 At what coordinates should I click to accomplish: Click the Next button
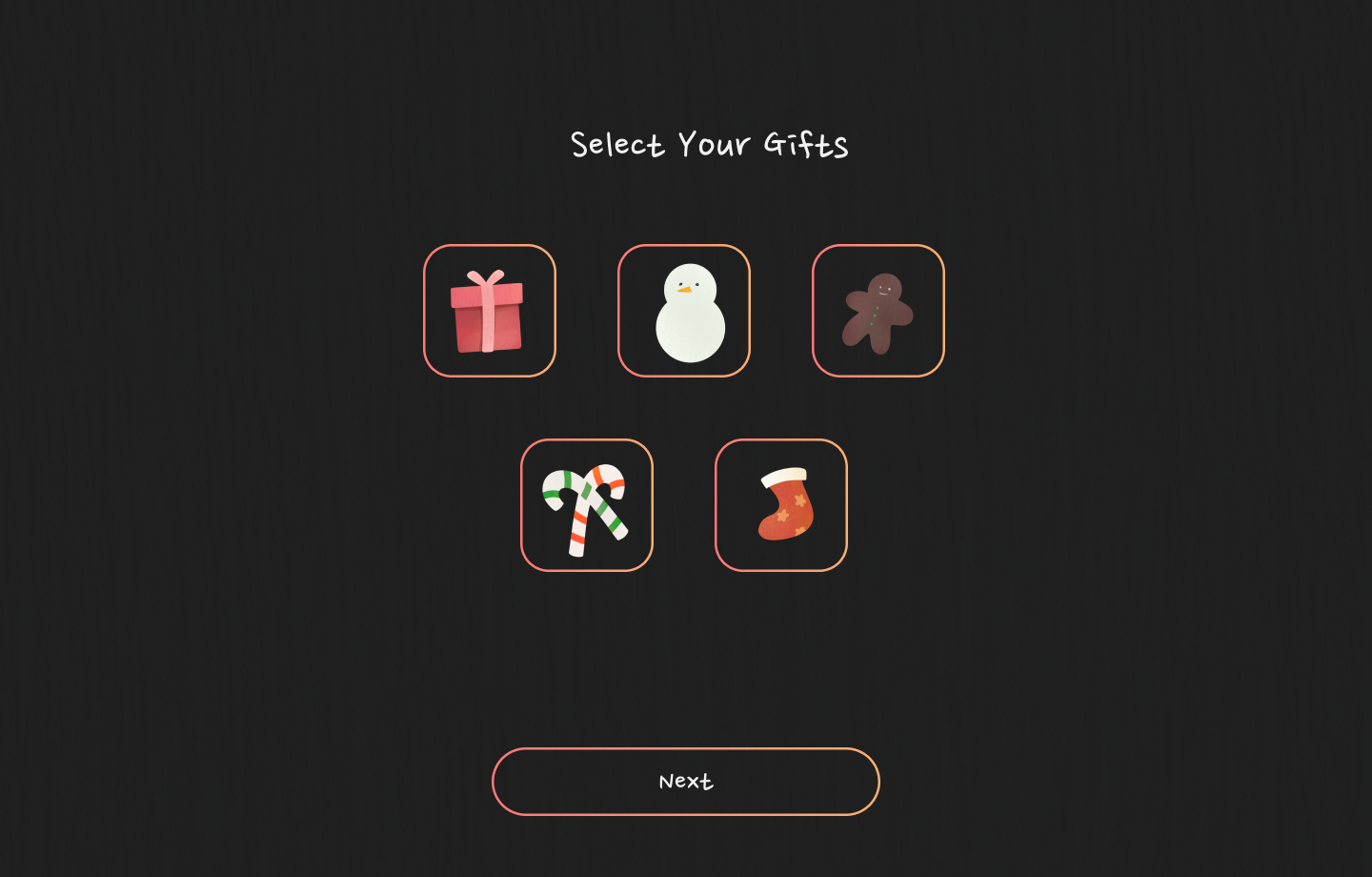click(686, 782)
